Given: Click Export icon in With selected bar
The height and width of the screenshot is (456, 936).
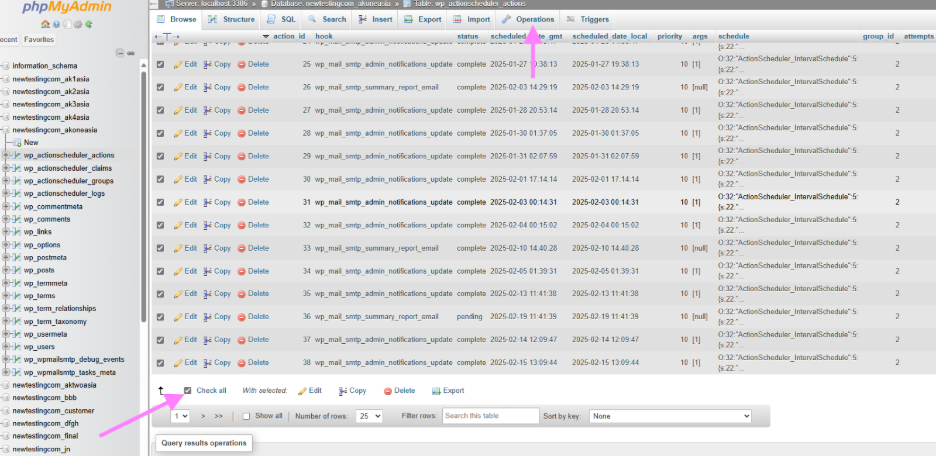Looking at the screenshot, I should (436, 391).
